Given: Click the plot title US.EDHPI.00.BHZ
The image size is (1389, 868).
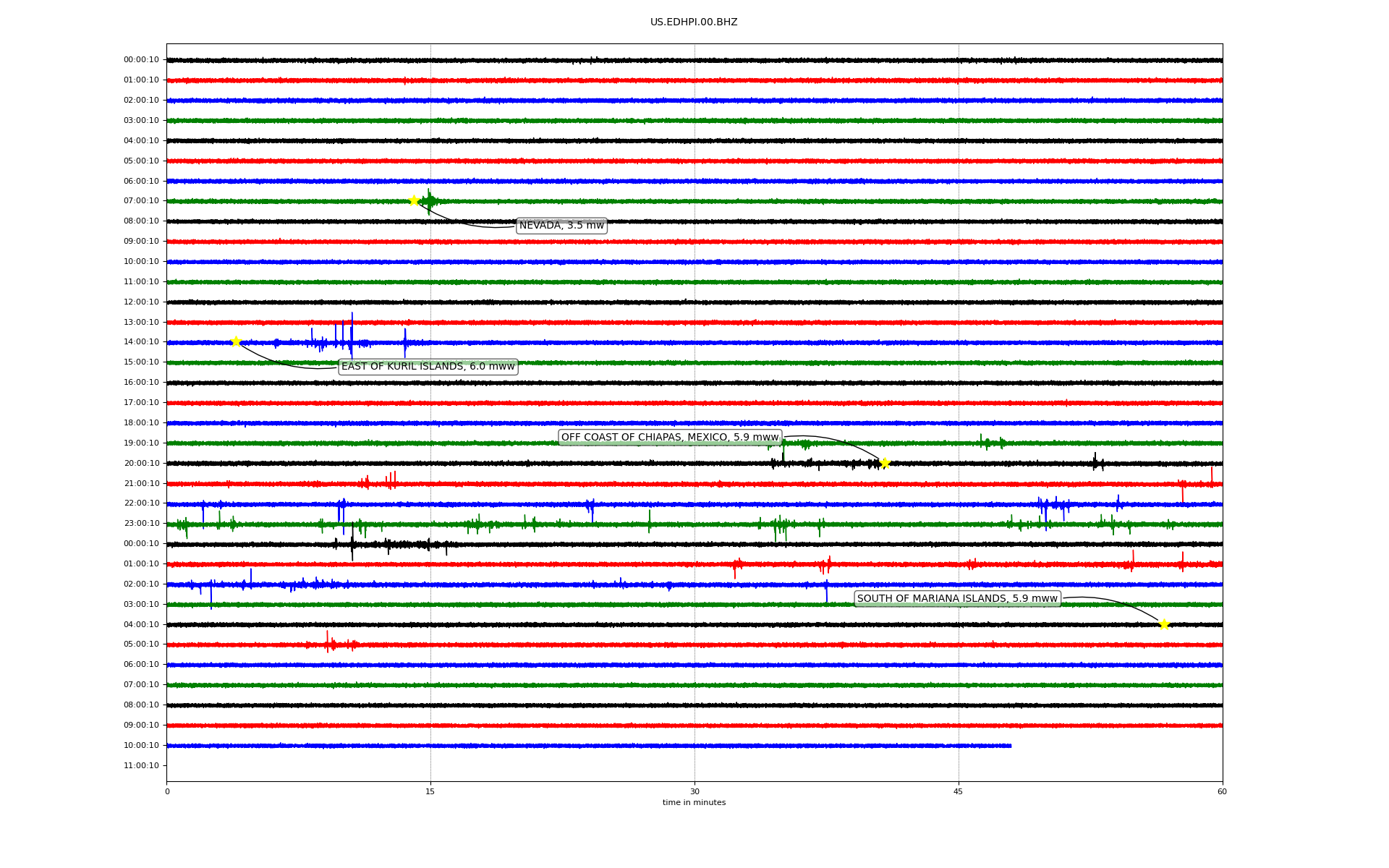Looking at the screenshot, I should tap(694, 22).
